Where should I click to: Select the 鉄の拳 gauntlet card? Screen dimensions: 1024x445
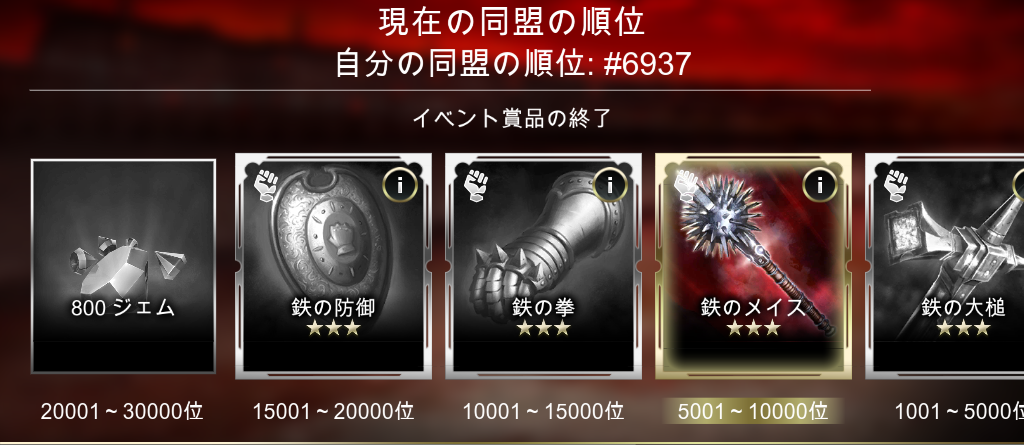tap(543, 266)
